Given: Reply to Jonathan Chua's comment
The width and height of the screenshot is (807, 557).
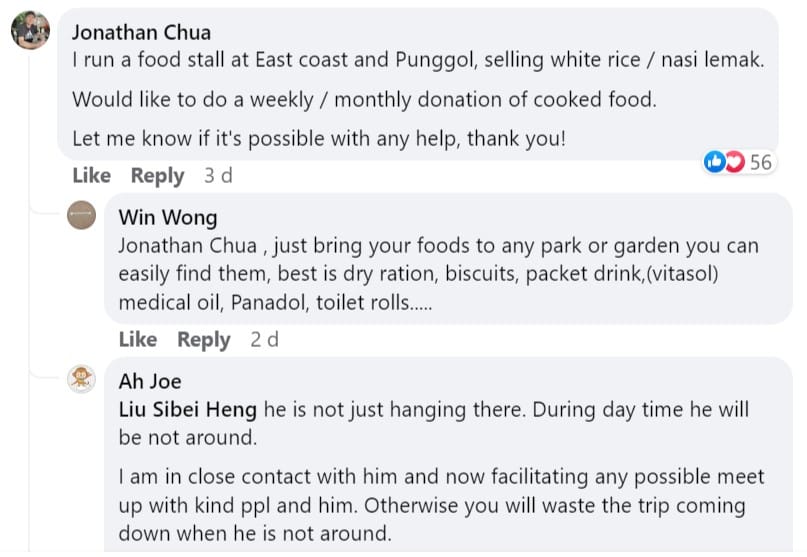Looking at the screenshot, I should 157,176.
